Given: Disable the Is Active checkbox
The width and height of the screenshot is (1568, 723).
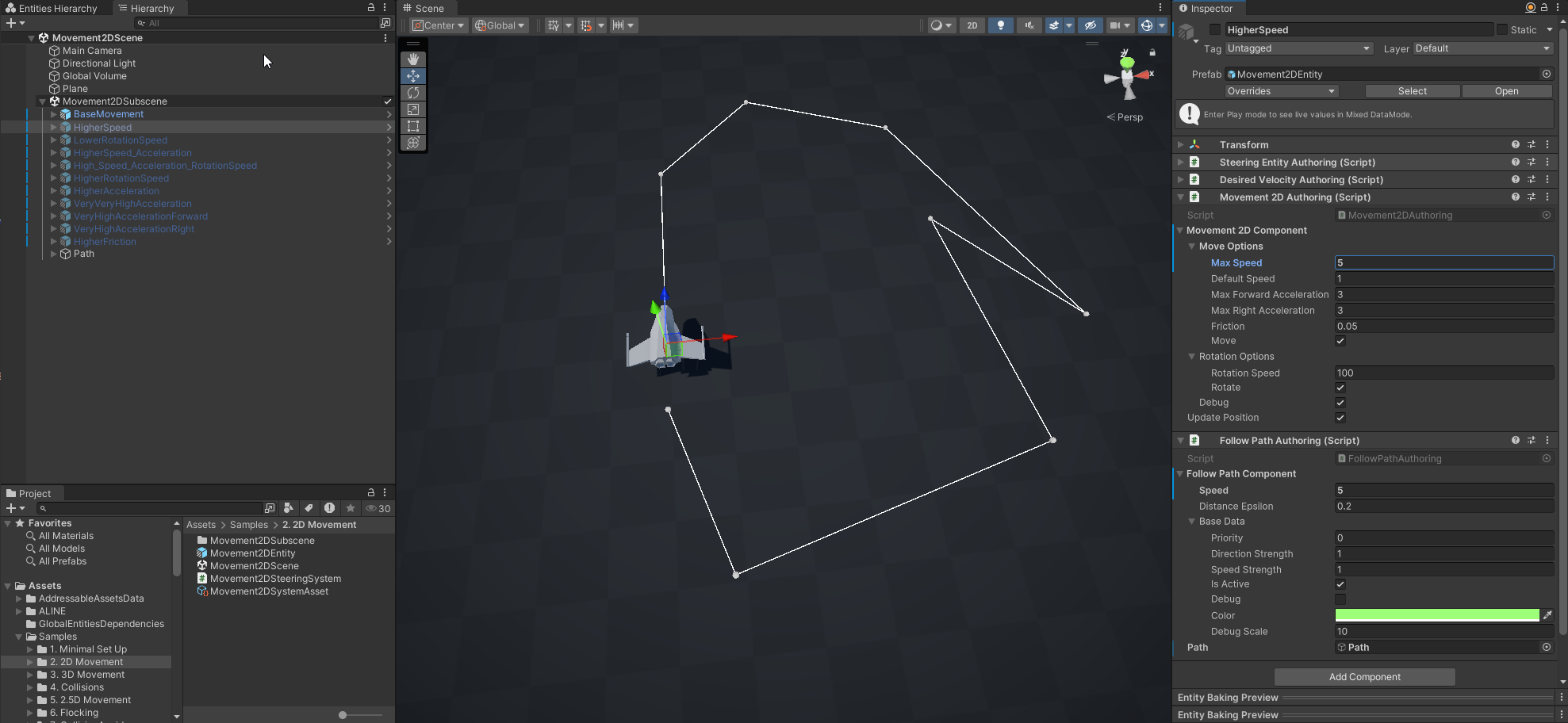Looking at the screenshot, I should (x=1340, y=584).
